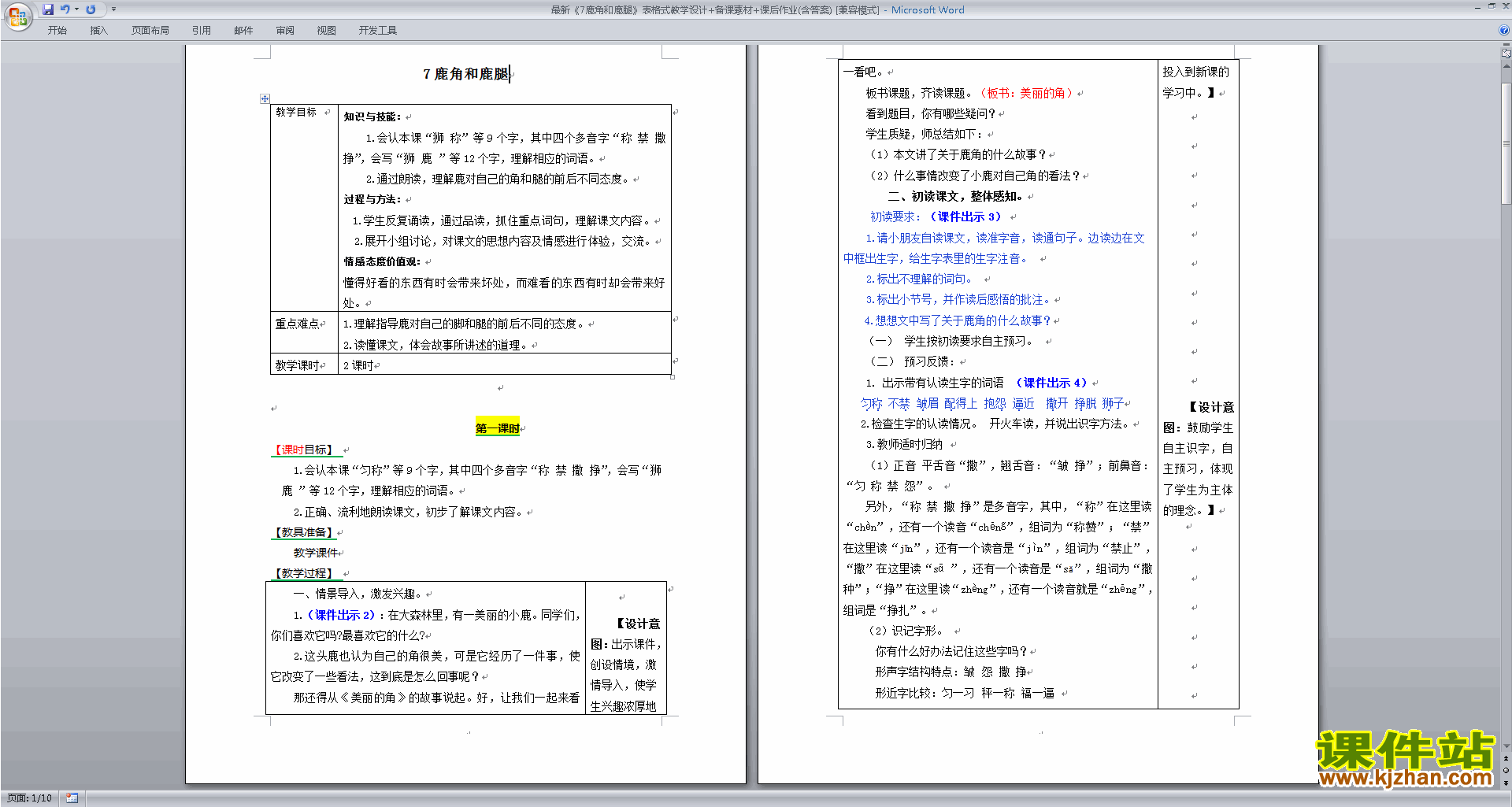The image size is (1512, 807).
Task: Click the blue word list line starting 匀称 不禁
Action: (992, 404)
